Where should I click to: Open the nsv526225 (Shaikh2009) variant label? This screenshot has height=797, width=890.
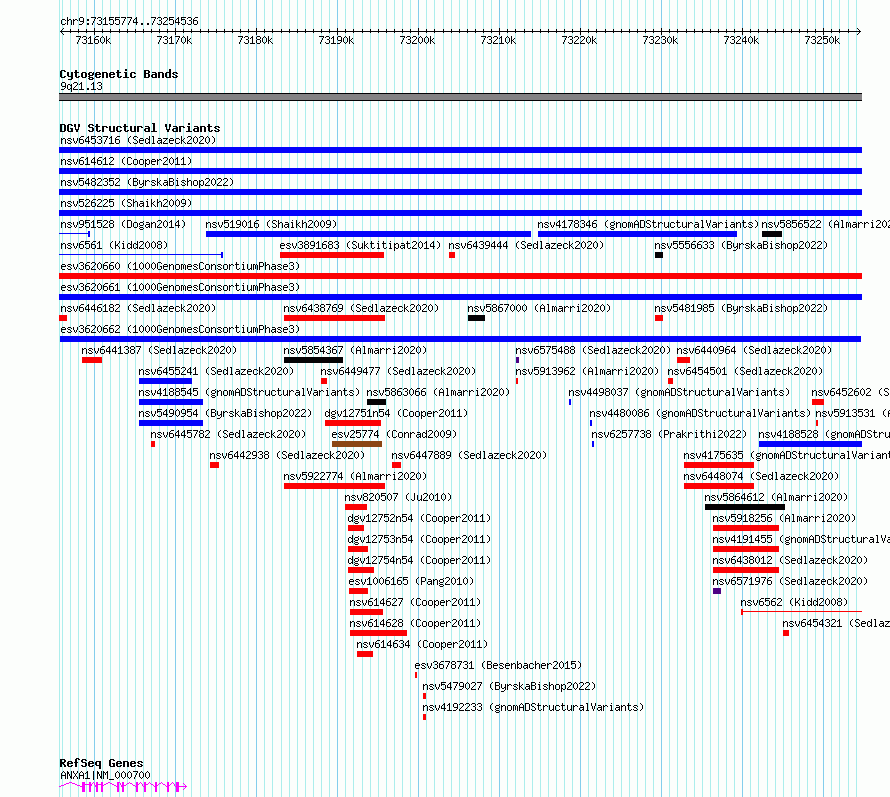[x=126, y=203]
